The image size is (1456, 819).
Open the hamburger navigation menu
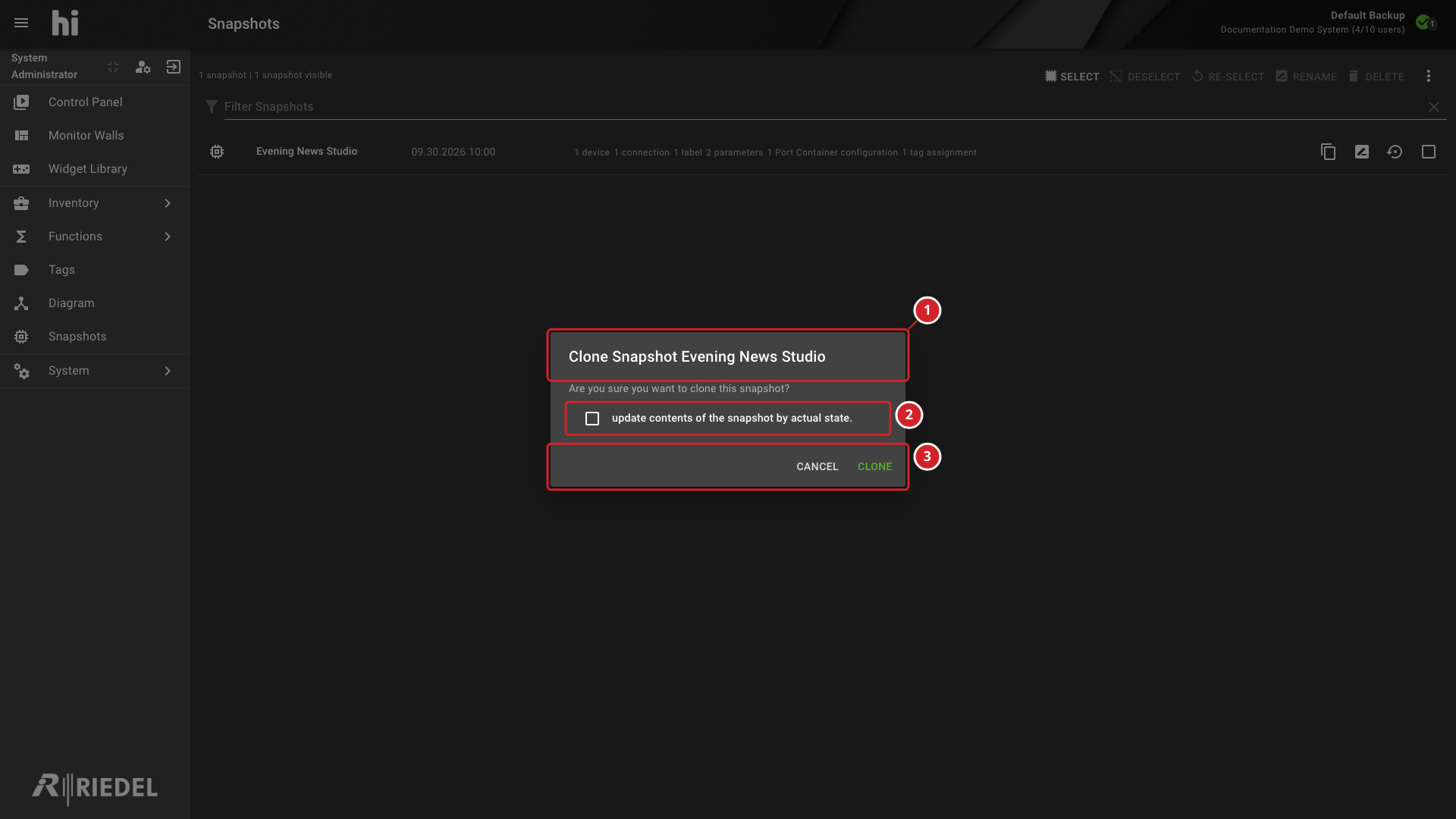tap(21, 24)
